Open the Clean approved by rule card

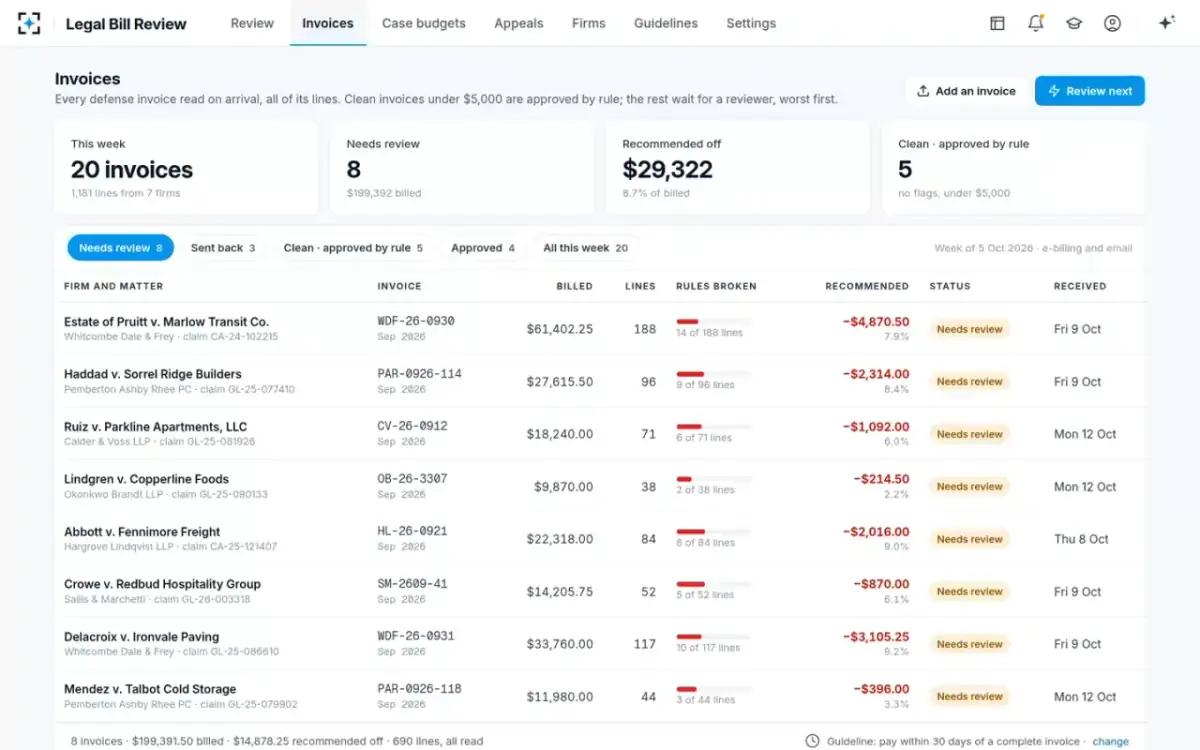coord(1014,167)
